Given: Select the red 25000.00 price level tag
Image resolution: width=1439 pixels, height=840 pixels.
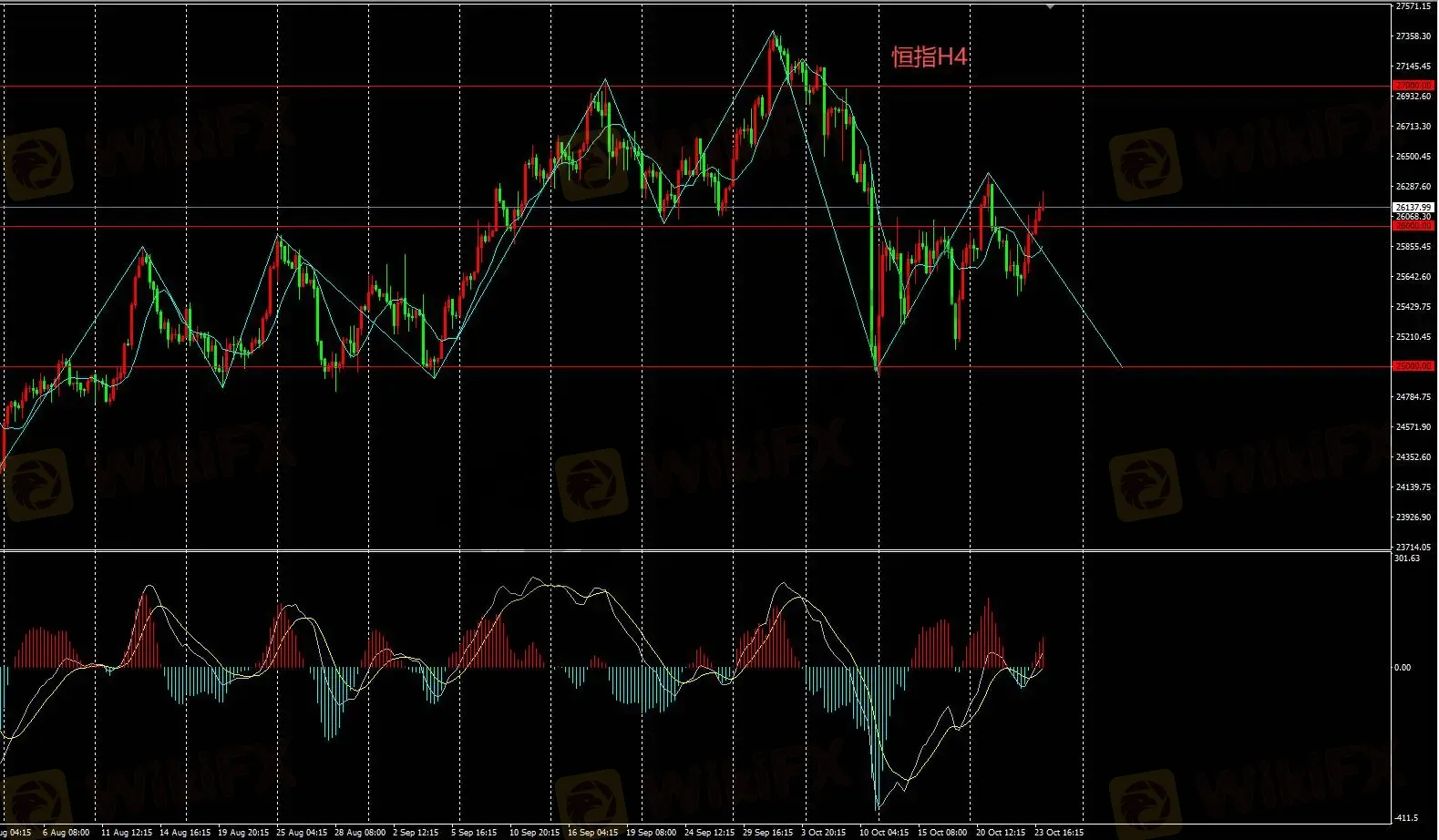Looking at the screenshot, I should click(1413, 366).
